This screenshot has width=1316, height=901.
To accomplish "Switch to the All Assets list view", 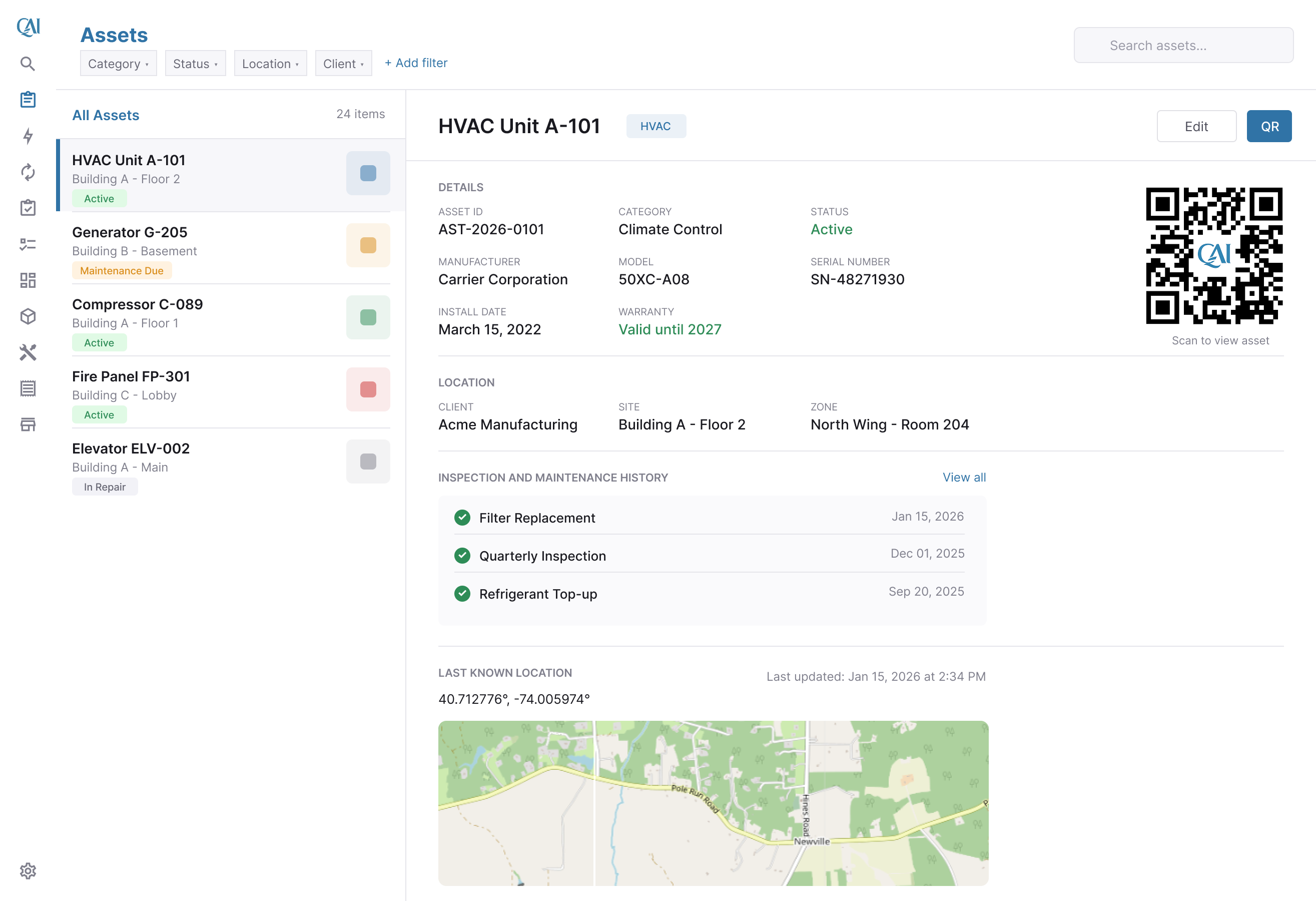I will [x=105, y=115].
